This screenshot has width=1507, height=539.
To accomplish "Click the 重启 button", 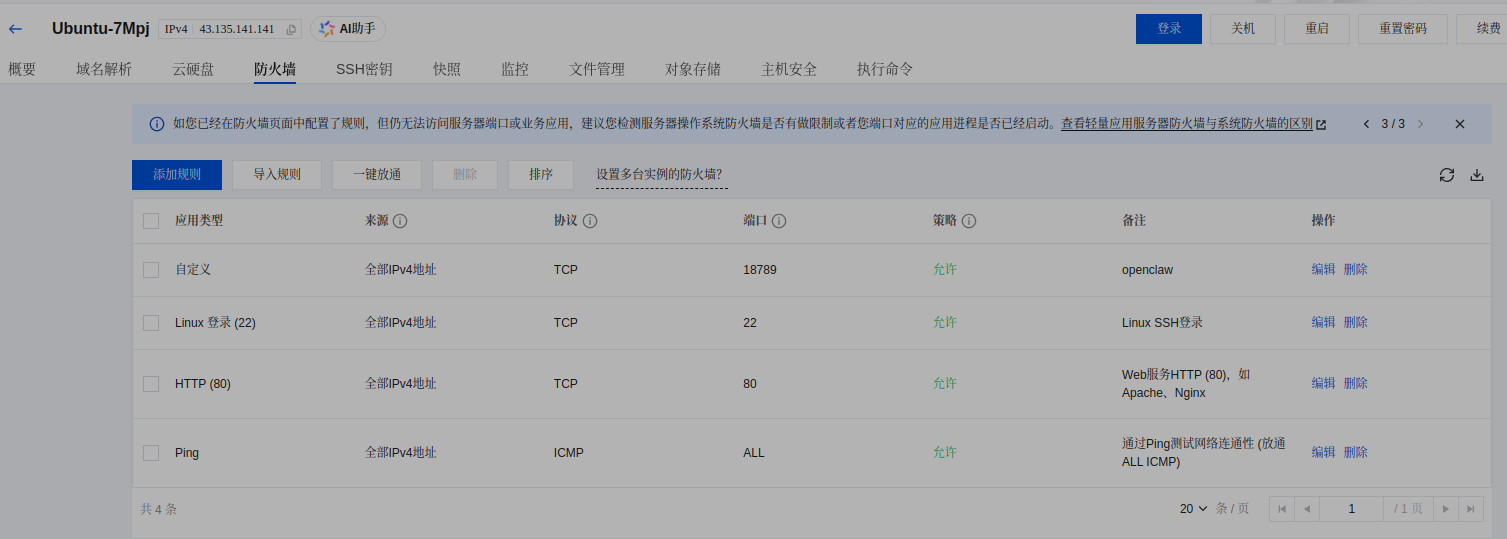I will click(1317, 29).
